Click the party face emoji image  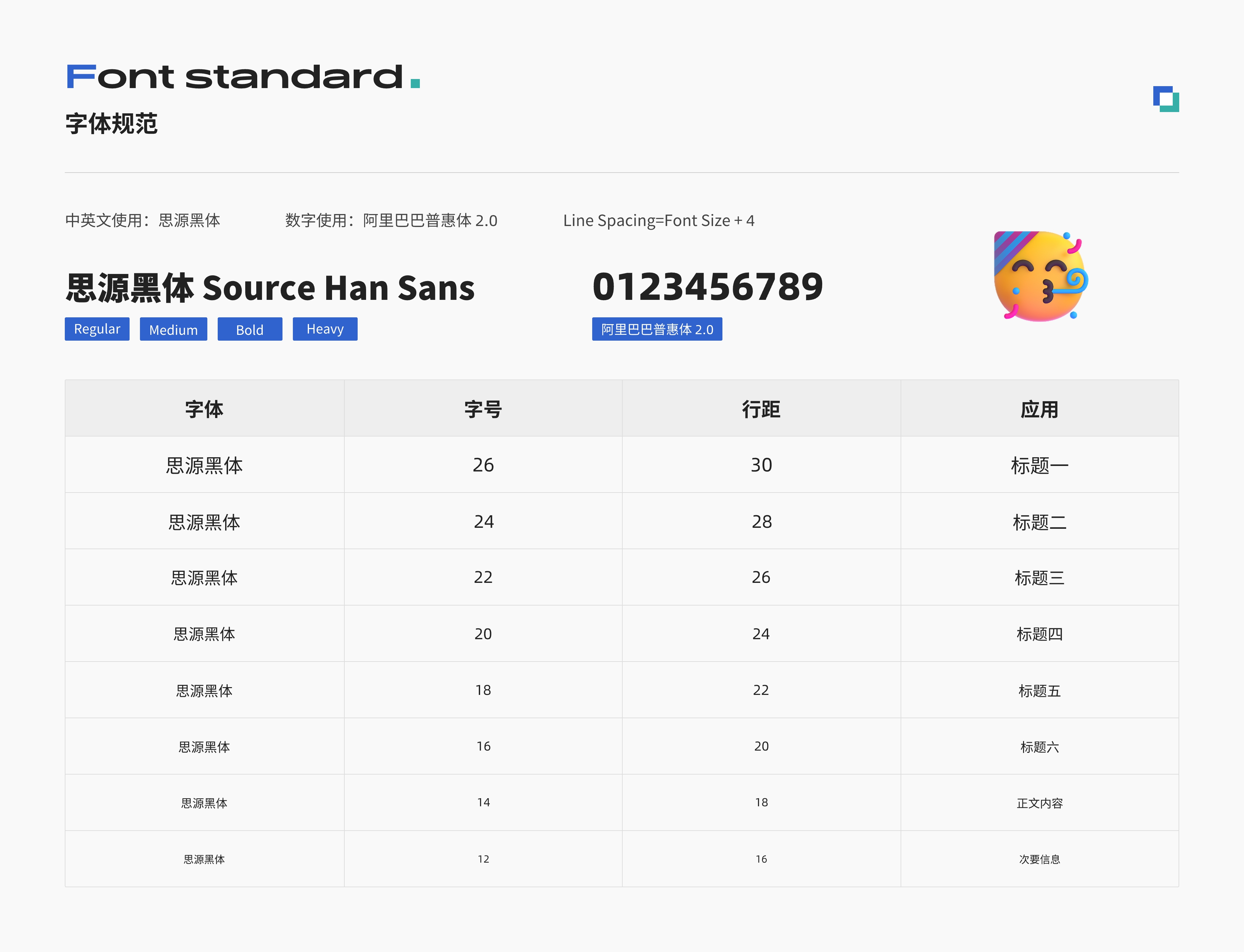click(x=1041, y=276)
